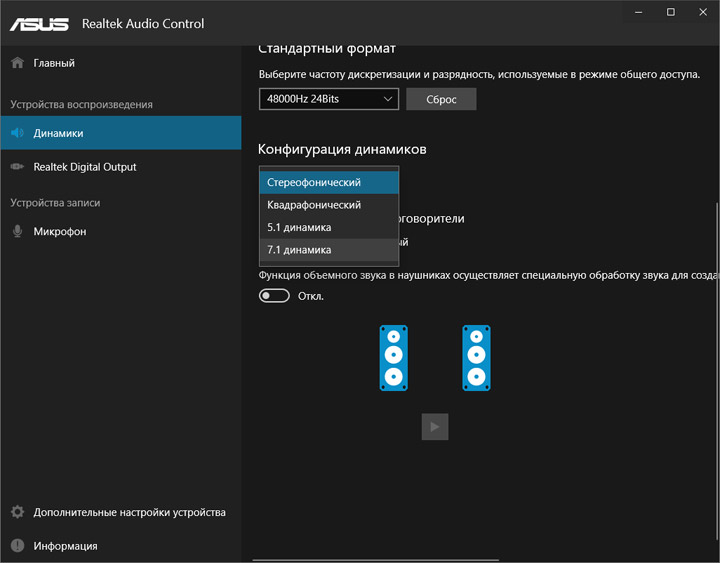Click the left blue speaker illustration
The height and width of the screenshot is (563, 720).
pyautogui.click(x=393, y=357)
